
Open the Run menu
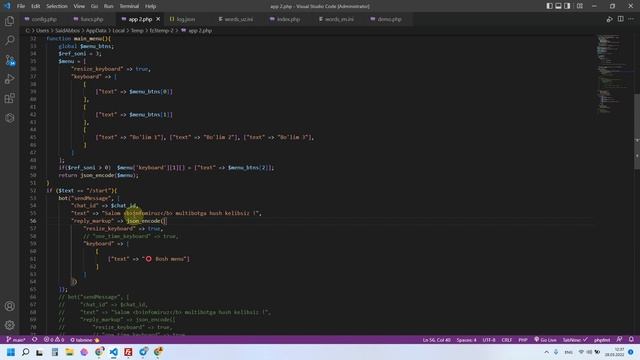tap(108, 6)
